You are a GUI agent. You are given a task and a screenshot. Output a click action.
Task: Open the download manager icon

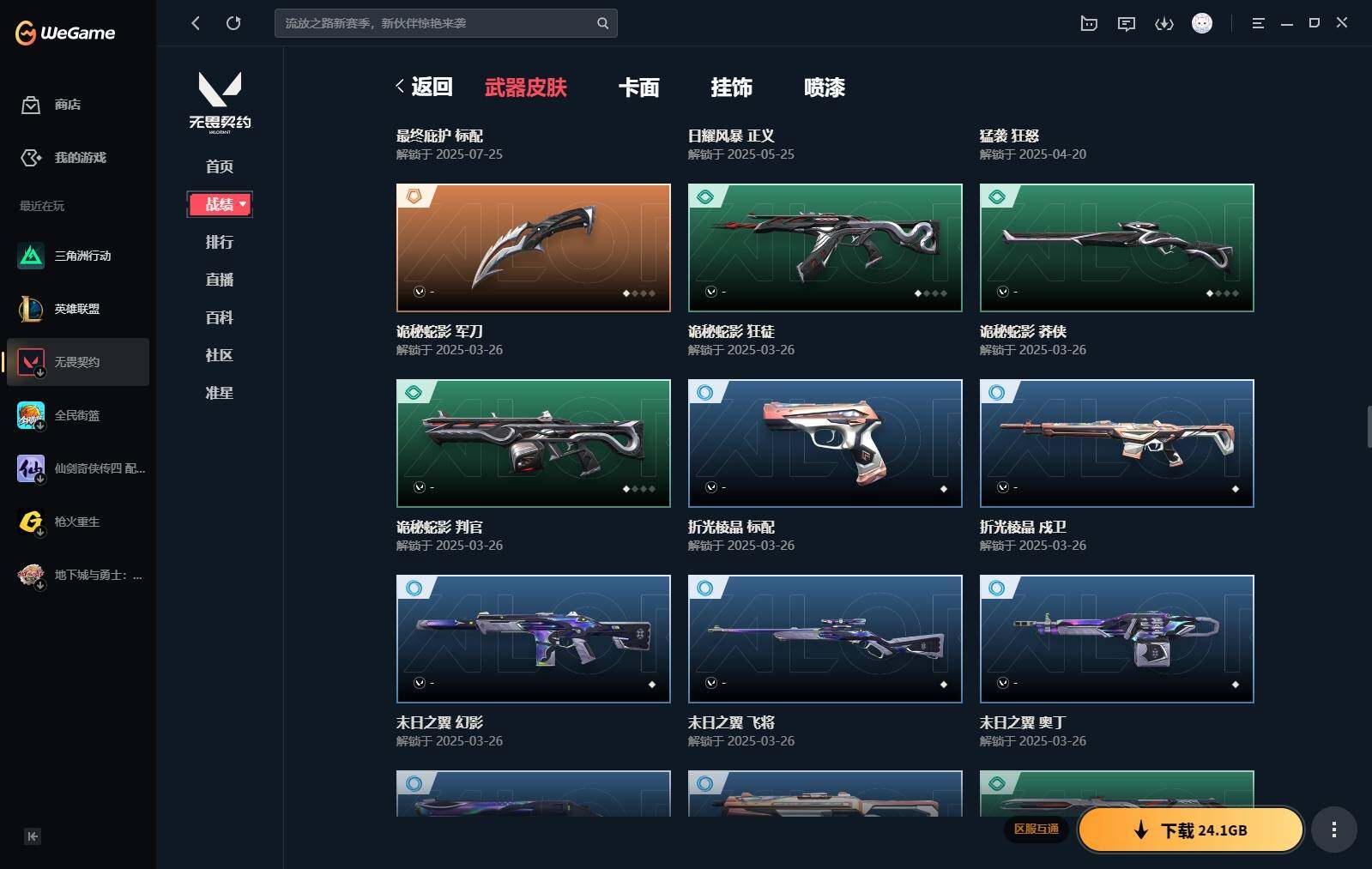click(1164, 24)
